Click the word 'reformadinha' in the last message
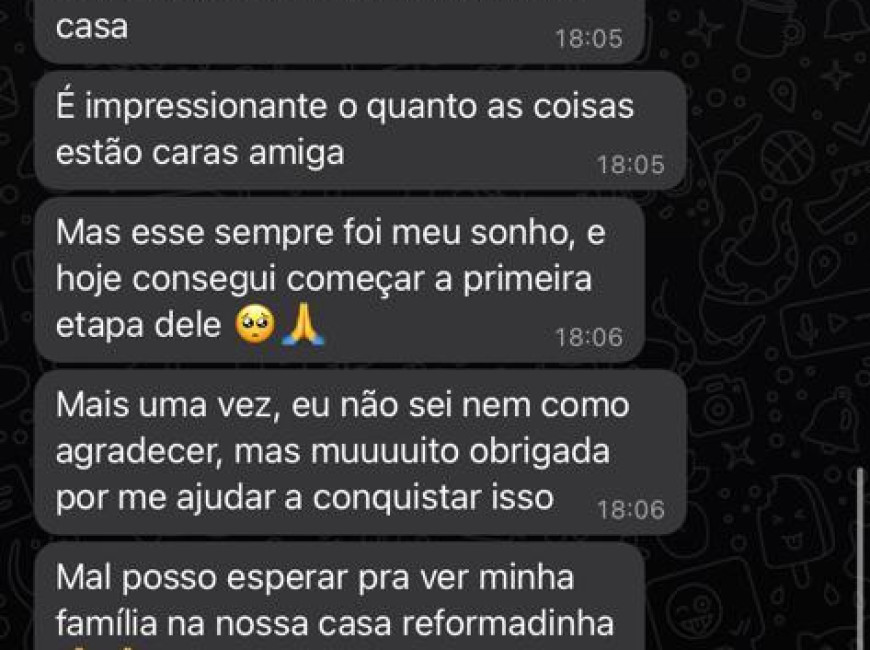This screenshot has width=870, height=650. 507,624
